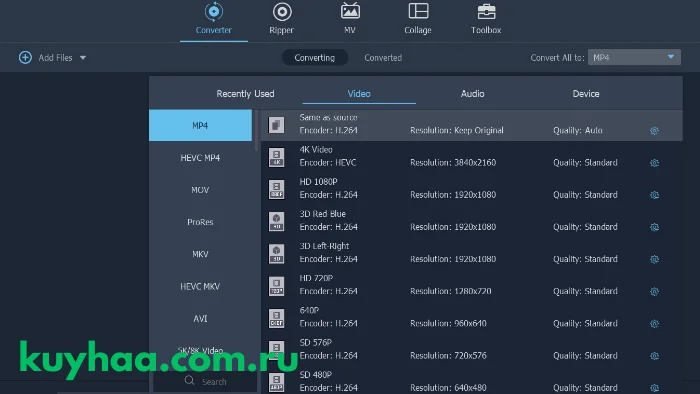Choose HEVC MP4 in the format list
Image resolution: width=700 pixels, height=394 pixels.
coord(200,158)
